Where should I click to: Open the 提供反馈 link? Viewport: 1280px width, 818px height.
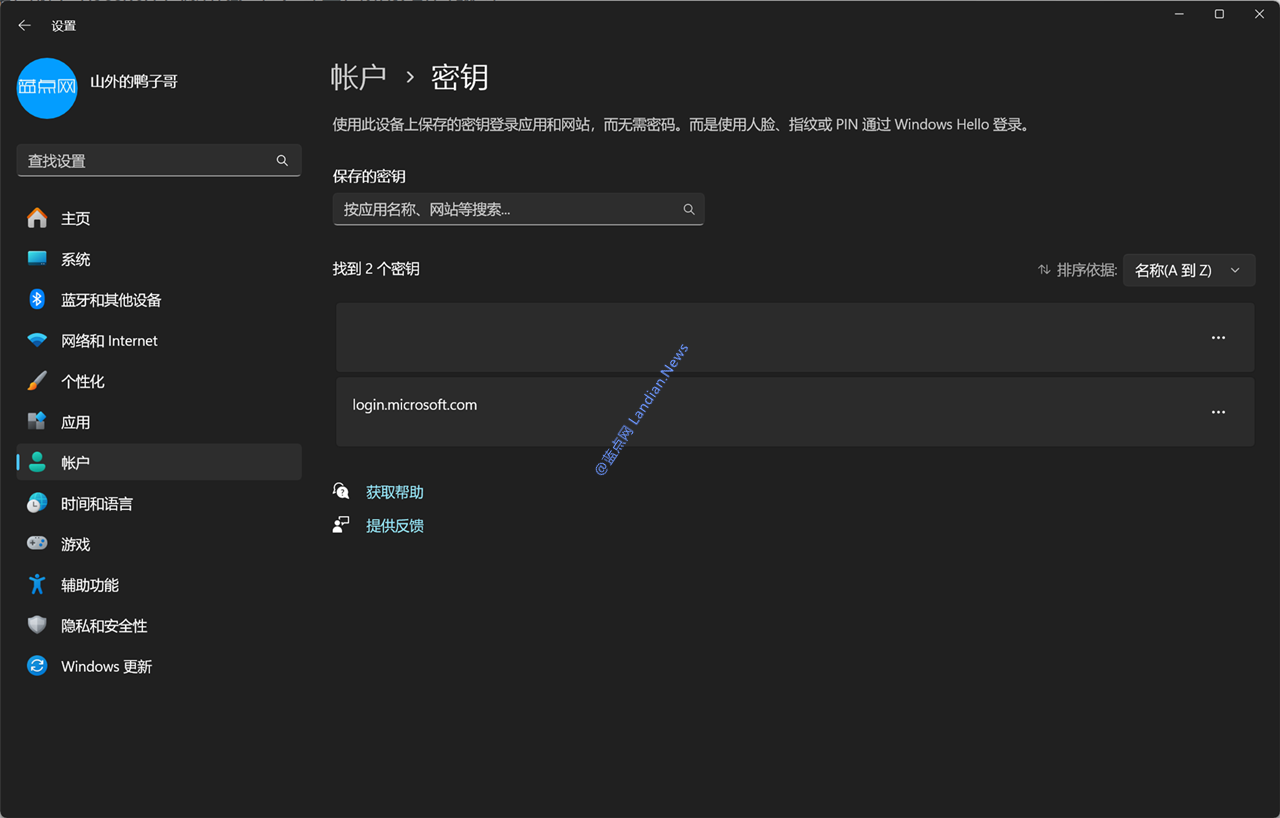pos(395,526)
